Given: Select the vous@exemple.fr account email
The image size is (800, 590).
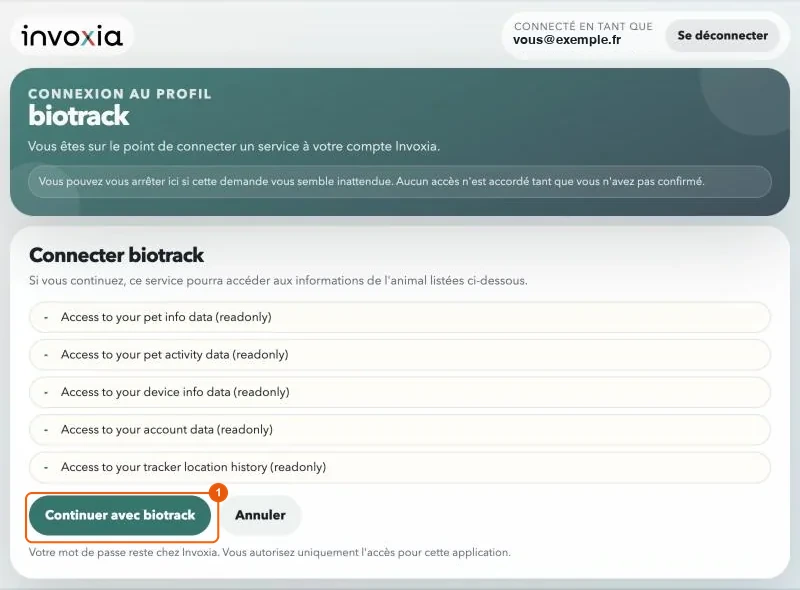Looking at the screenshot, I should (x=567, y=40).
